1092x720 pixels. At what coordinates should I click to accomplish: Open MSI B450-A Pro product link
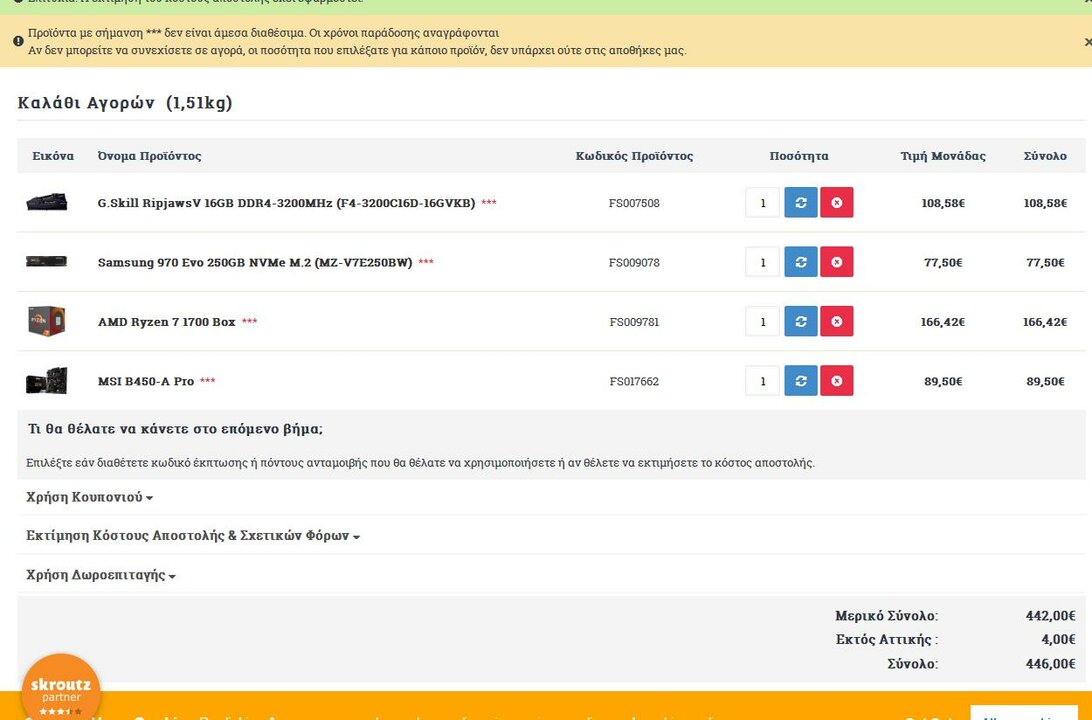click(x=146, y=381)
